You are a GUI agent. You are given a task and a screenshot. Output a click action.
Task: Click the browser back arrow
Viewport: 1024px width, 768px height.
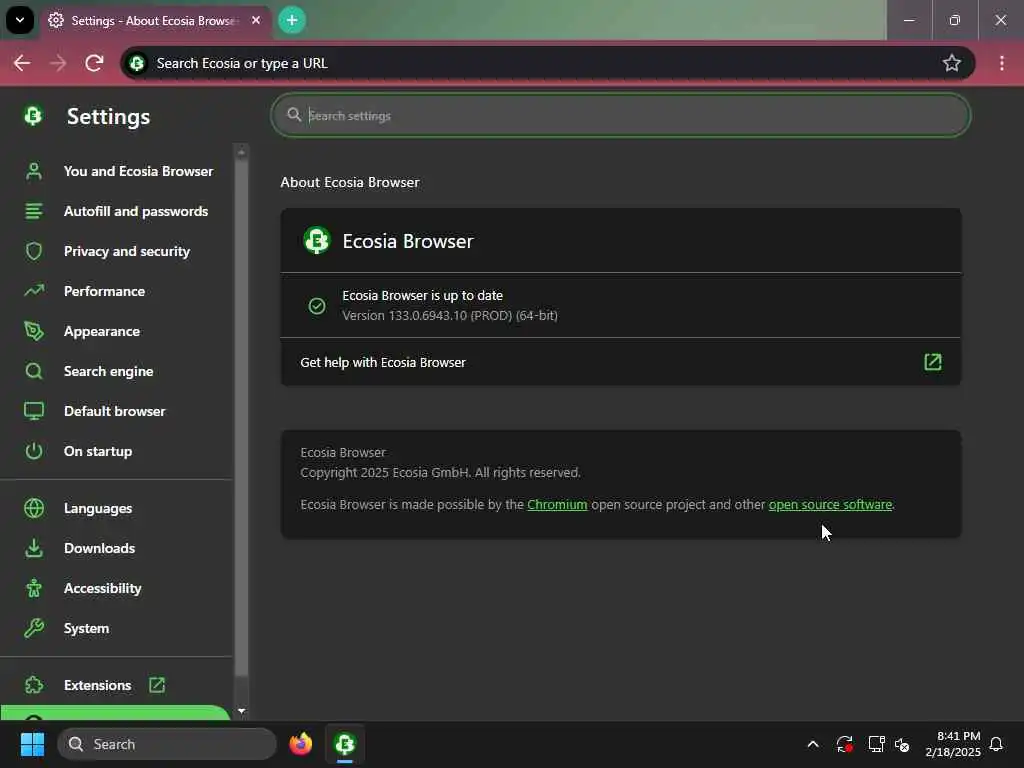click(22, 63)
